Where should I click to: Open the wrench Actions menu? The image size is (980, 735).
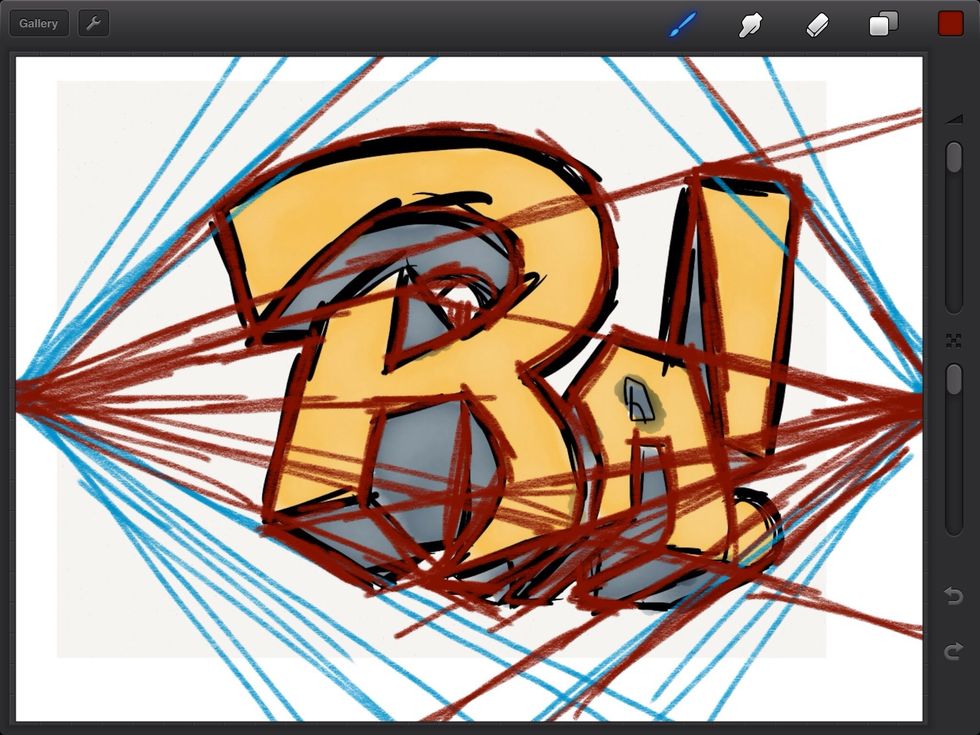tap(93, 24)
